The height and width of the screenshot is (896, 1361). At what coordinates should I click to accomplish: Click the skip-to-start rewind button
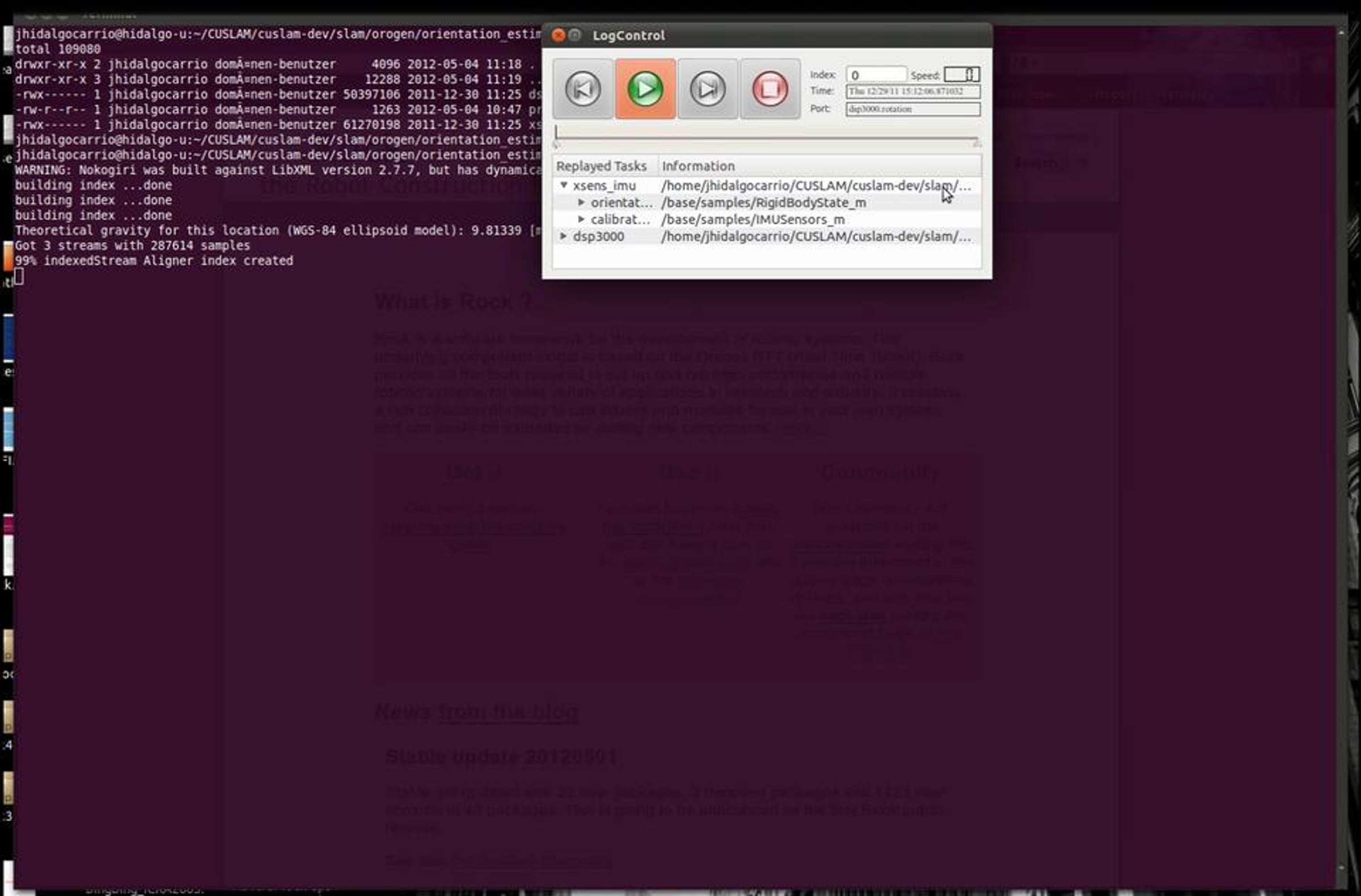(582, 89)
